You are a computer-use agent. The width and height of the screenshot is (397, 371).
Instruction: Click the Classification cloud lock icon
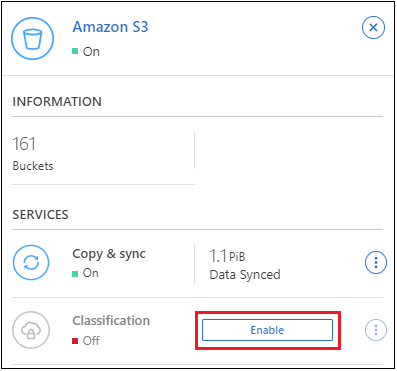coord(31,330)
